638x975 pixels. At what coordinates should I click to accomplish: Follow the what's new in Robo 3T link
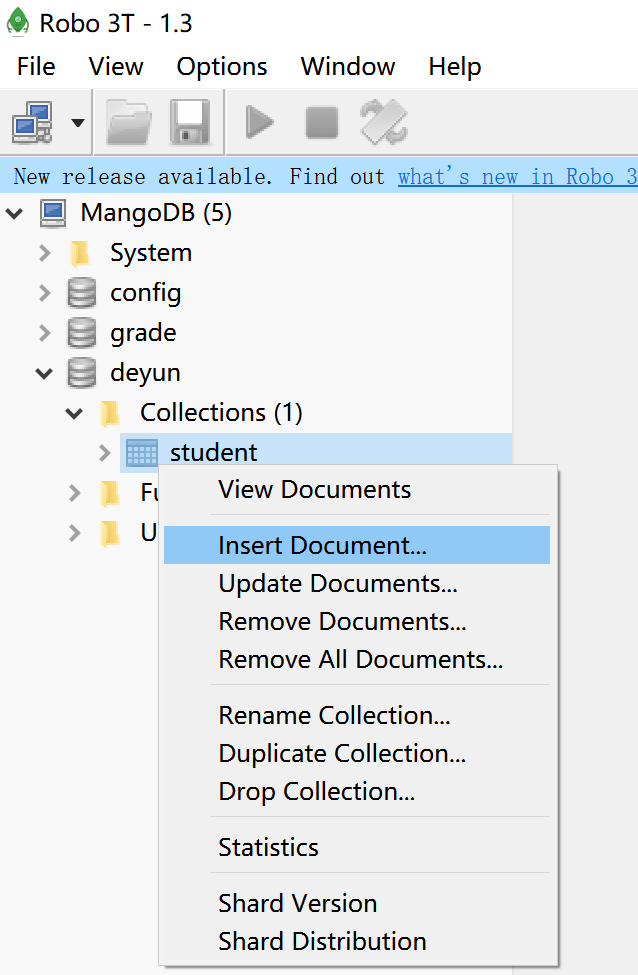pos(517,177)
